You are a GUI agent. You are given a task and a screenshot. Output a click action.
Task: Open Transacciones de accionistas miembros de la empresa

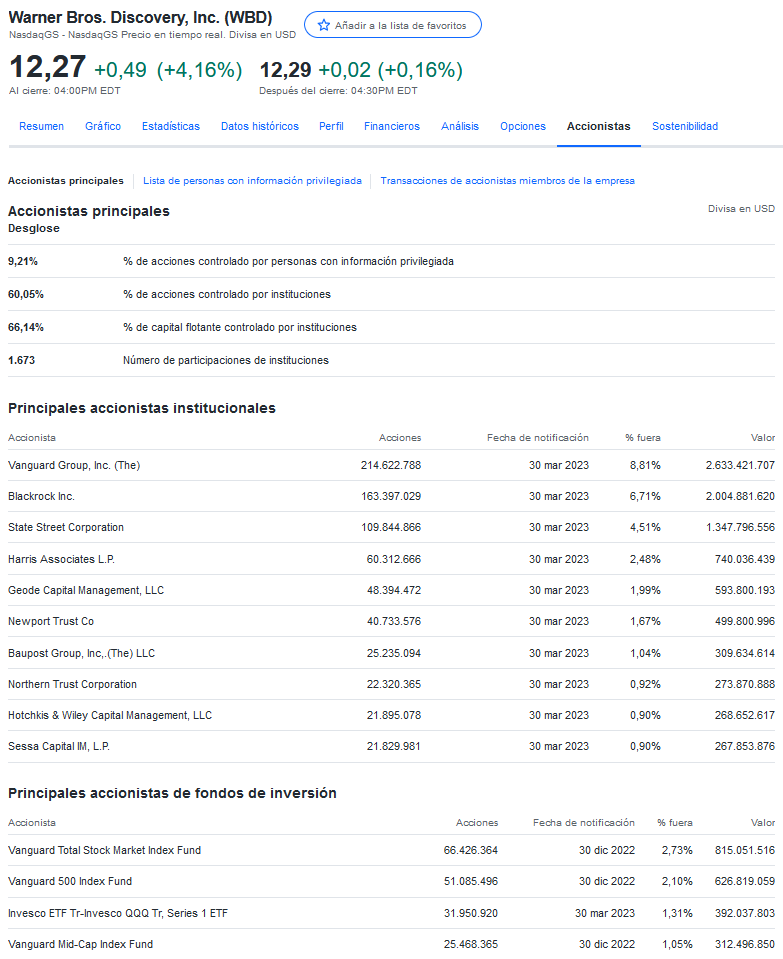pyautogui.click(x=508, y=180)
